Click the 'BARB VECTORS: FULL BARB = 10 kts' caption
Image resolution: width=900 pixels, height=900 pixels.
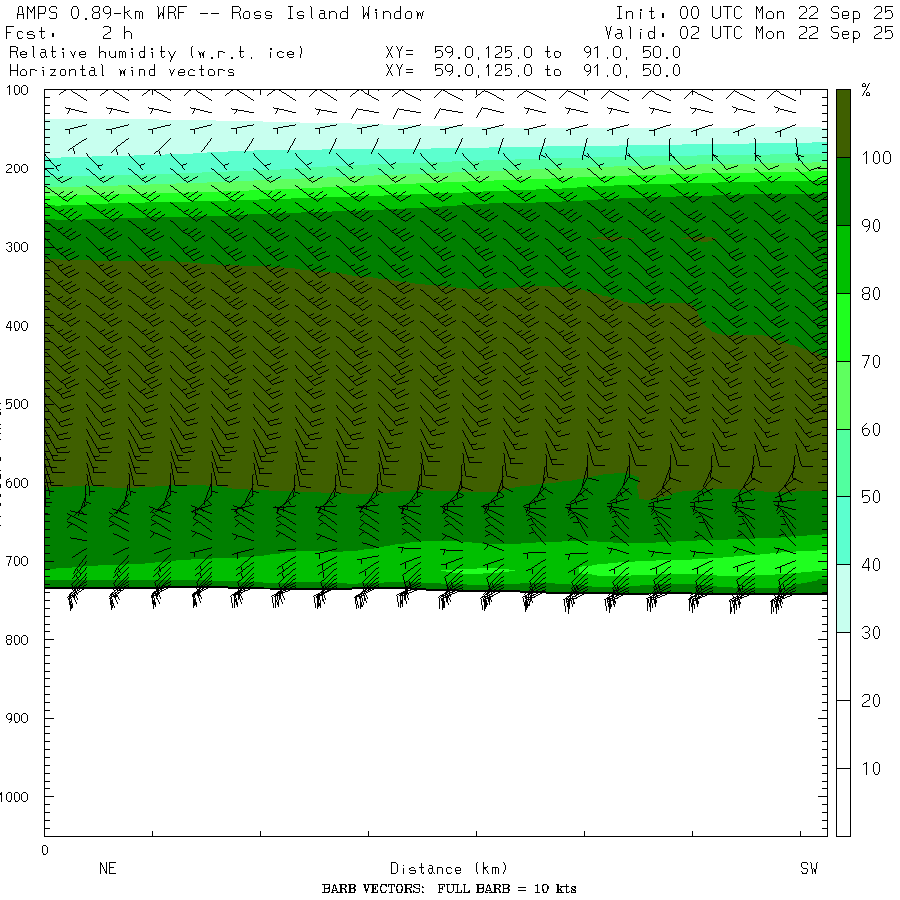point(449,889)
